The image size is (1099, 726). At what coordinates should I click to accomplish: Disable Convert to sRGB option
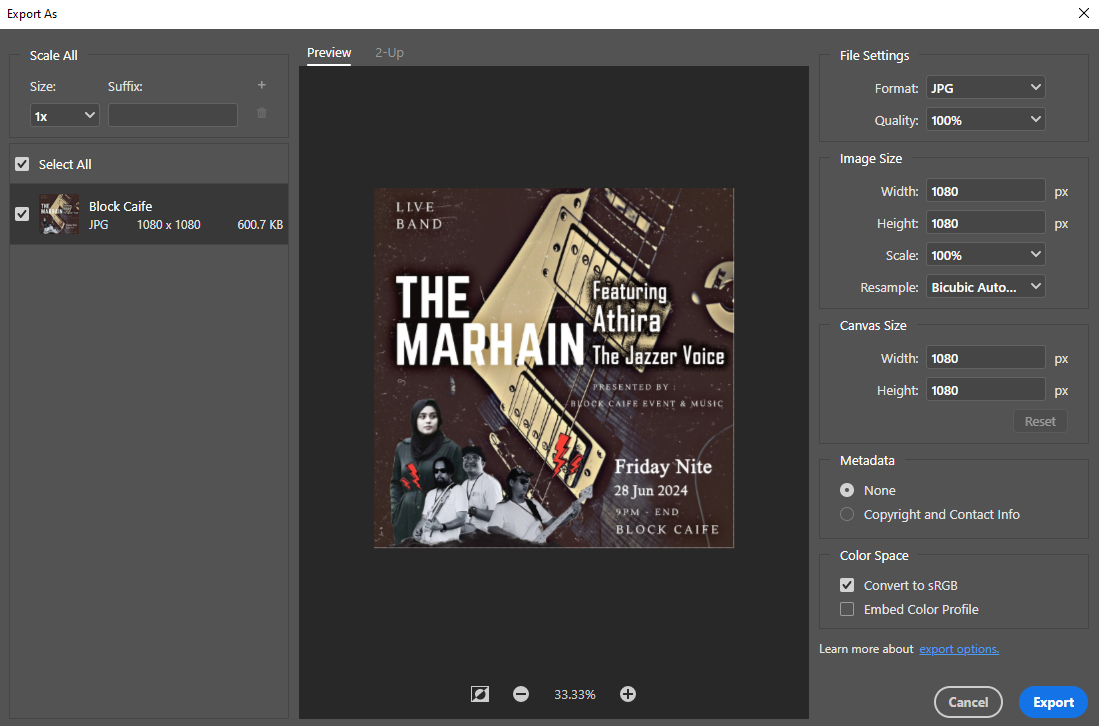[x=847, y=585]
